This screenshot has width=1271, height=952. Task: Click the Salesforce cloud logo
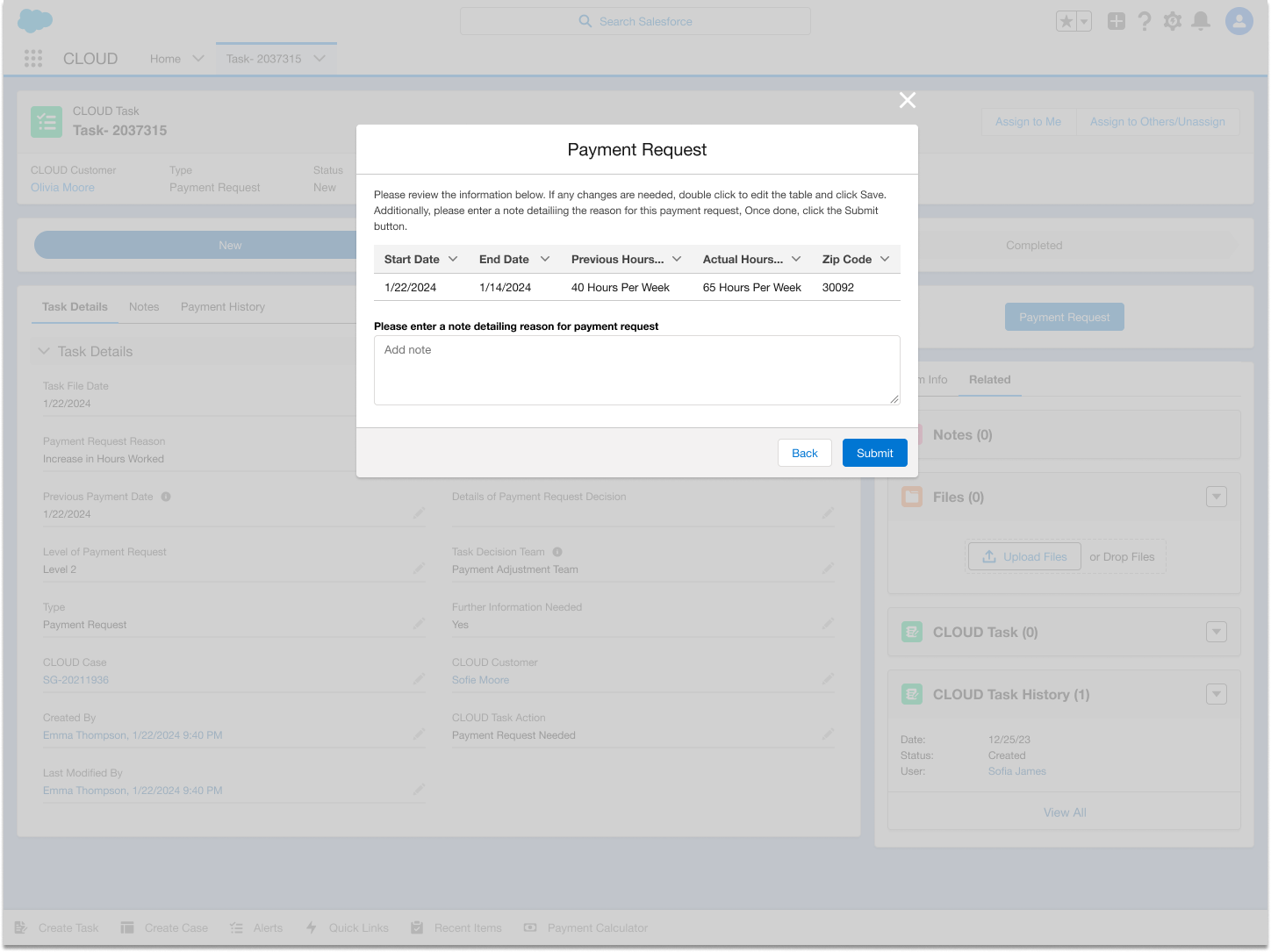point(34,20)
